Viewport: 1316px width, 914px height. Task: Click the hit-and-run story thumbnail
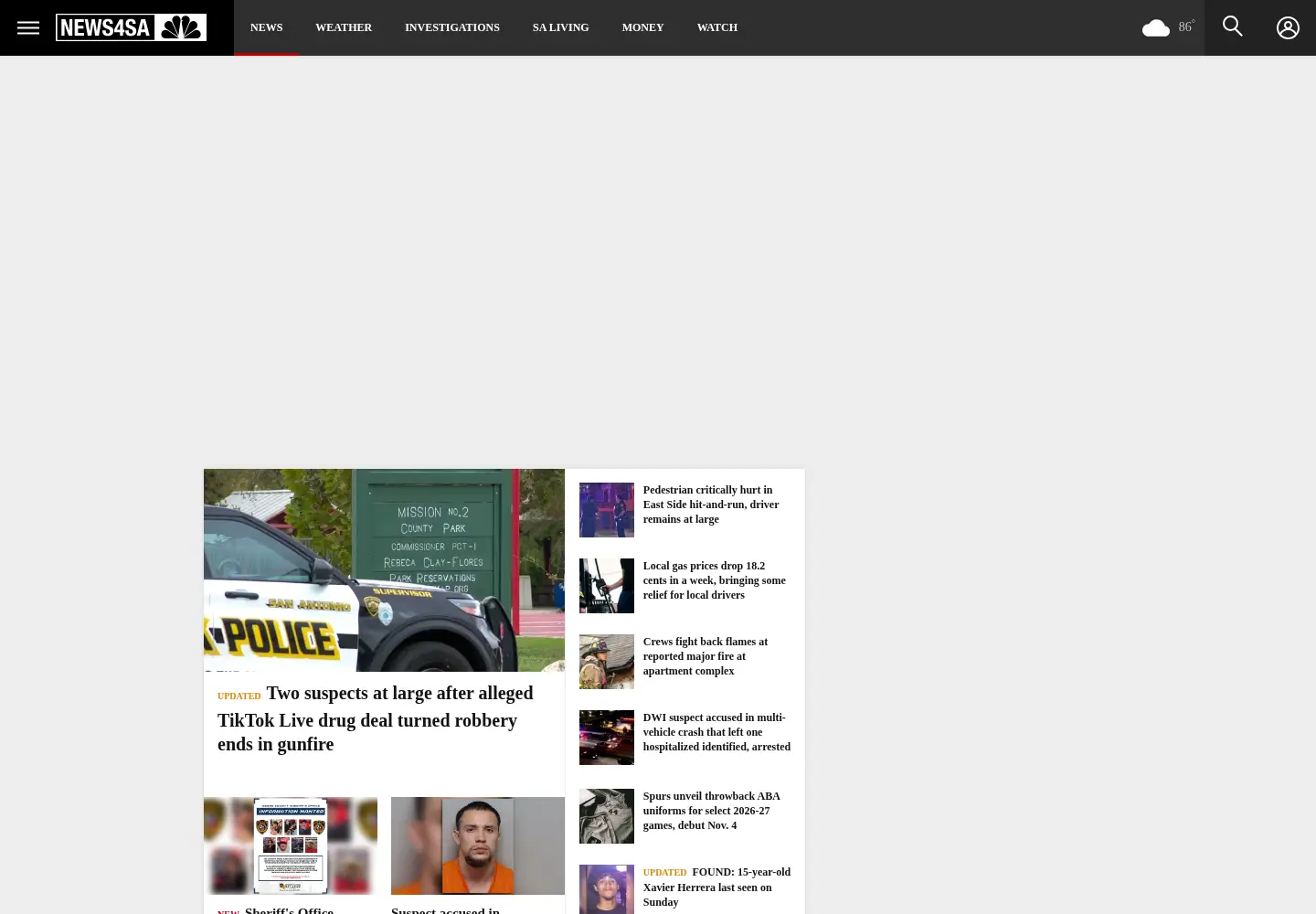(607, 510)
